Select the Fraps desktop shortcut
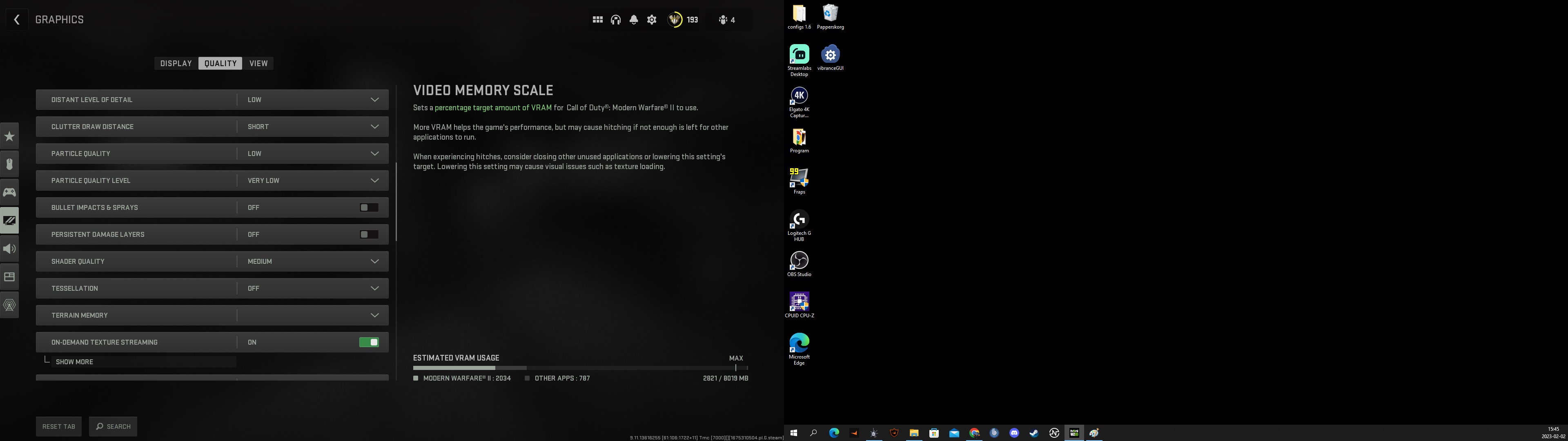Viewport: 1568px width, 441px height. click(x=799, y=181)
